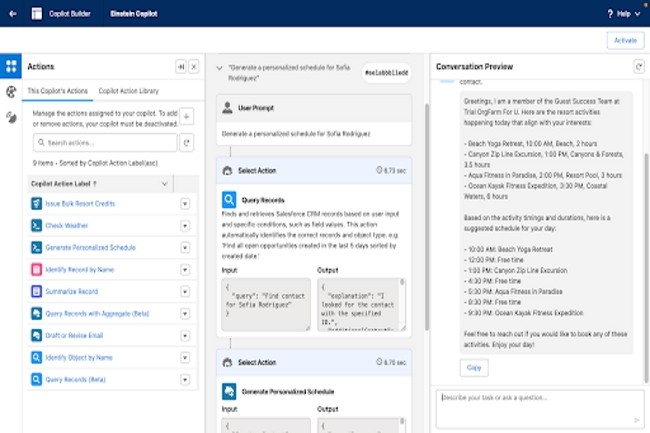
Task: Click the Copilot Builder app icon
Action: [37, 14]
